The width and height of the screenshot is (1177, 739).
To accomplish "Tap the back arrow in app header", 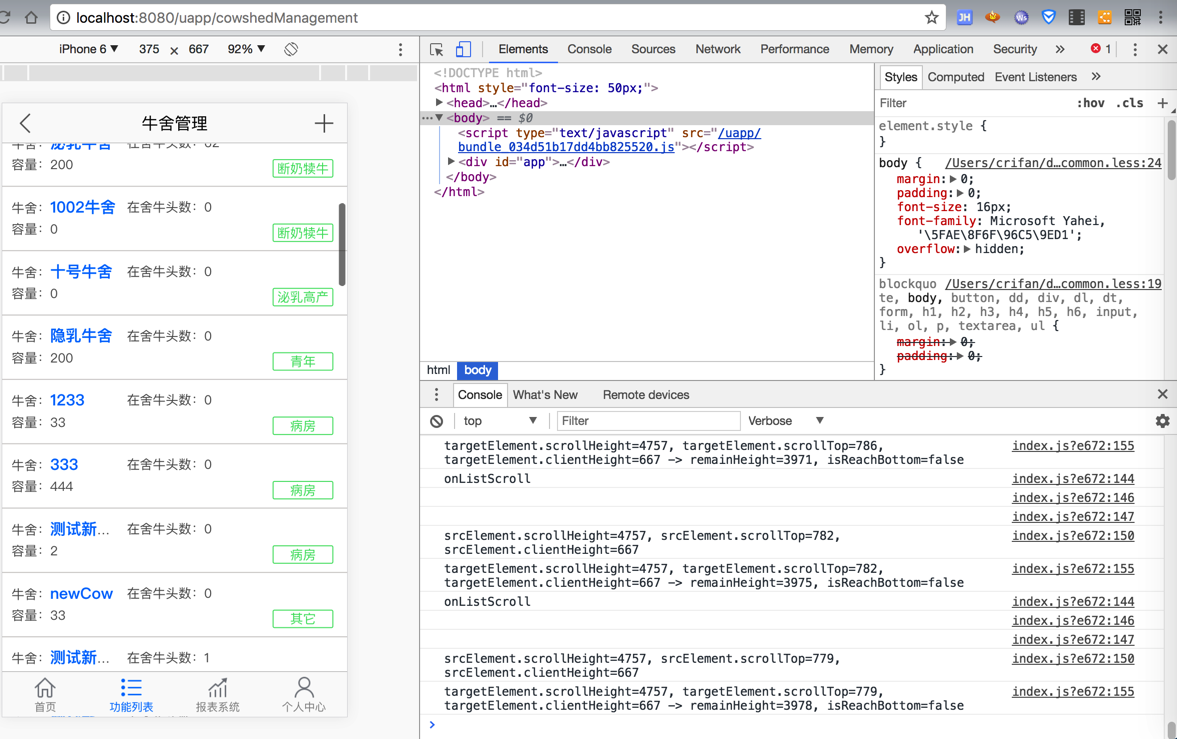I will (x=26, y=123).
